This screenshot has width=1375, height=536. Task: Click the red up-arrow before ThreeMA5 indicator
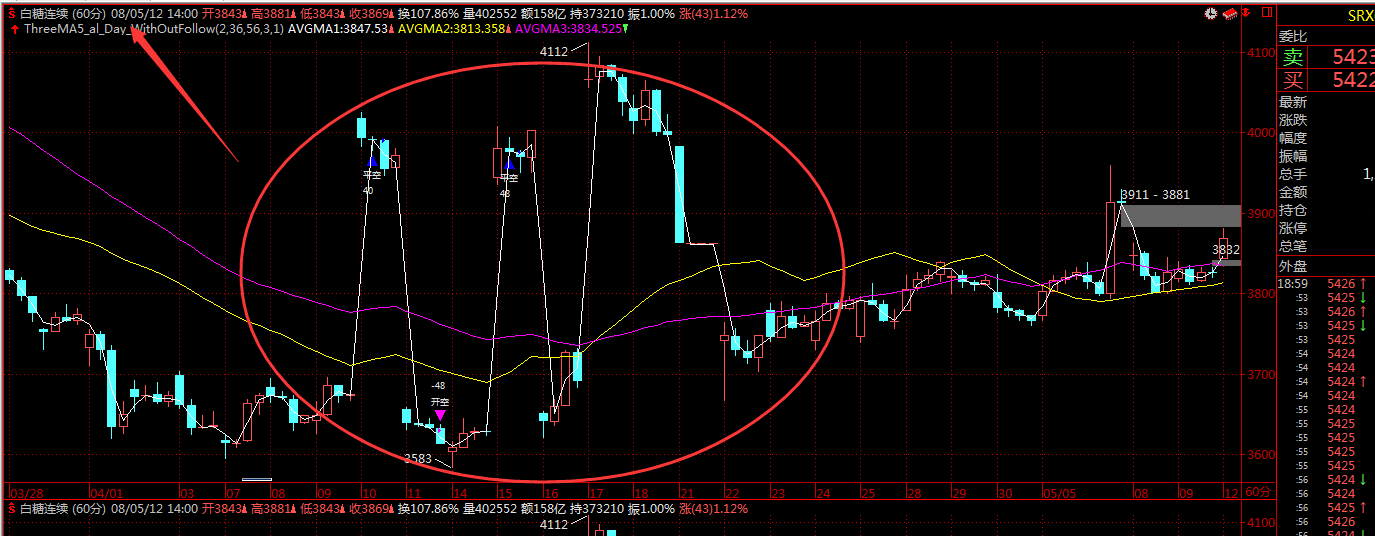[14, 29]
